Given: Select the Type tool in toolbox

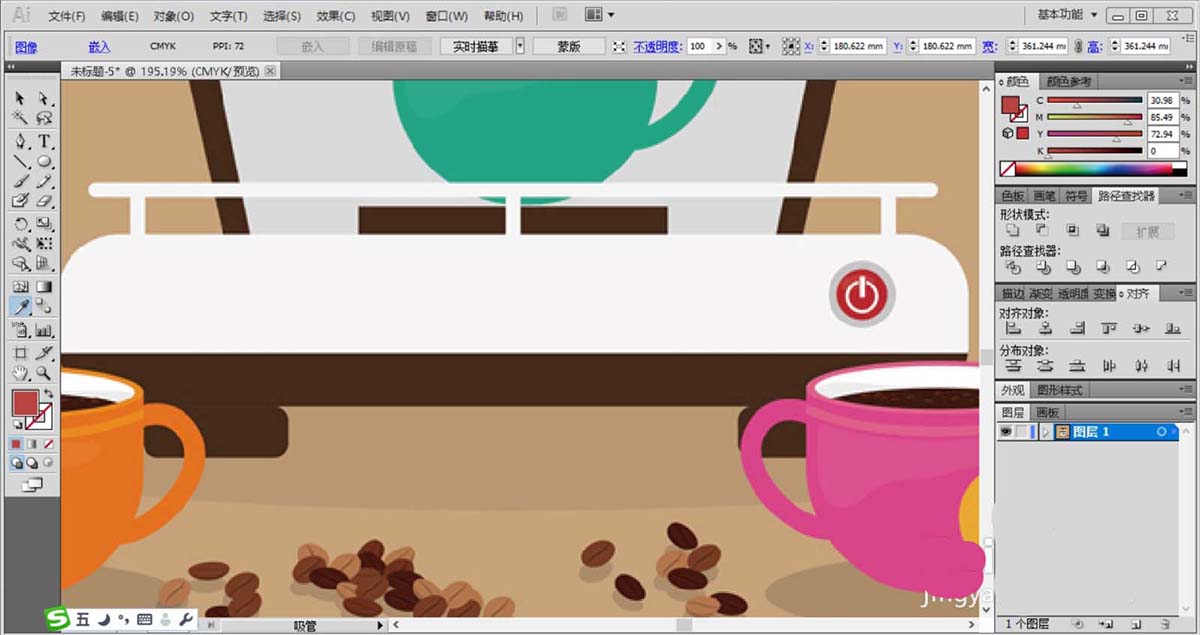Looking at the screenshot, I should coord(45,141).
